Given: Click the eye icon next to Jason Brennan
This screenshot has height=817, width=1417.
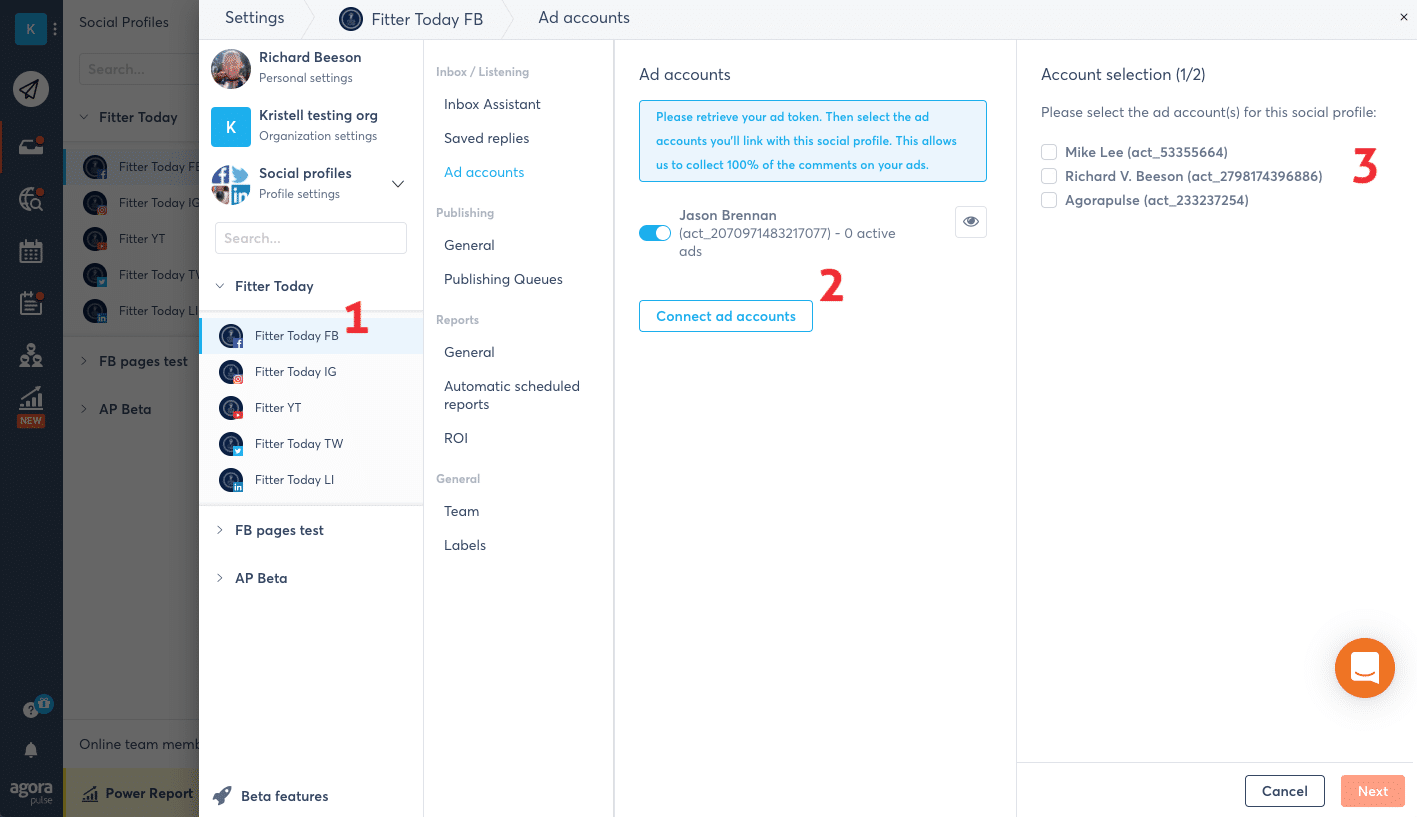Looking at the screenshot, I should coord(971,222).
